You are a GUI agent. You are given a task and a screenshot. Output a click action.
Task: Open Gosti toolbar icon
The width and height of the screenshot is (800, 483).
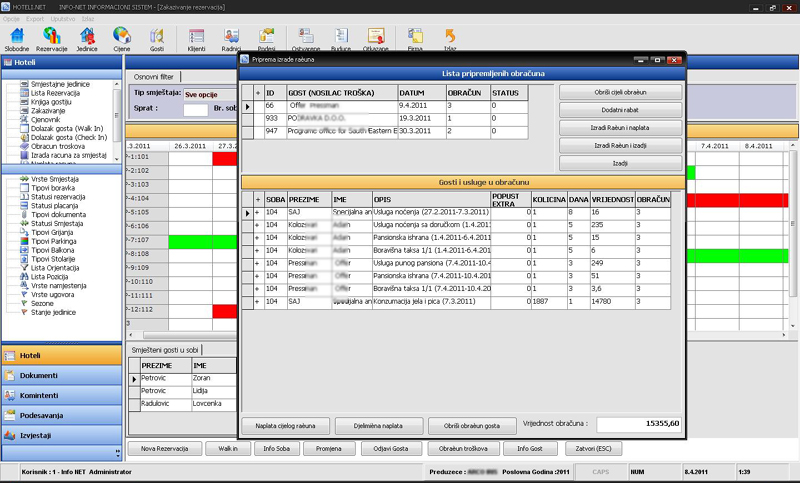click(157, 39)
